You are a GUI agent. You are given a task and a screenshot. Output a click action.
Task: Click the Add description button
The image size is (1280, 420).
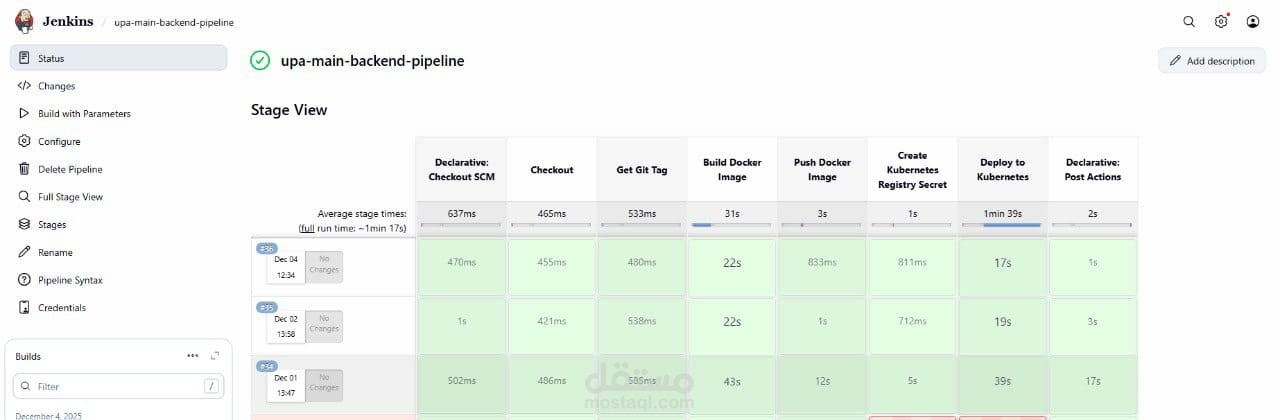coord(1212,61)
